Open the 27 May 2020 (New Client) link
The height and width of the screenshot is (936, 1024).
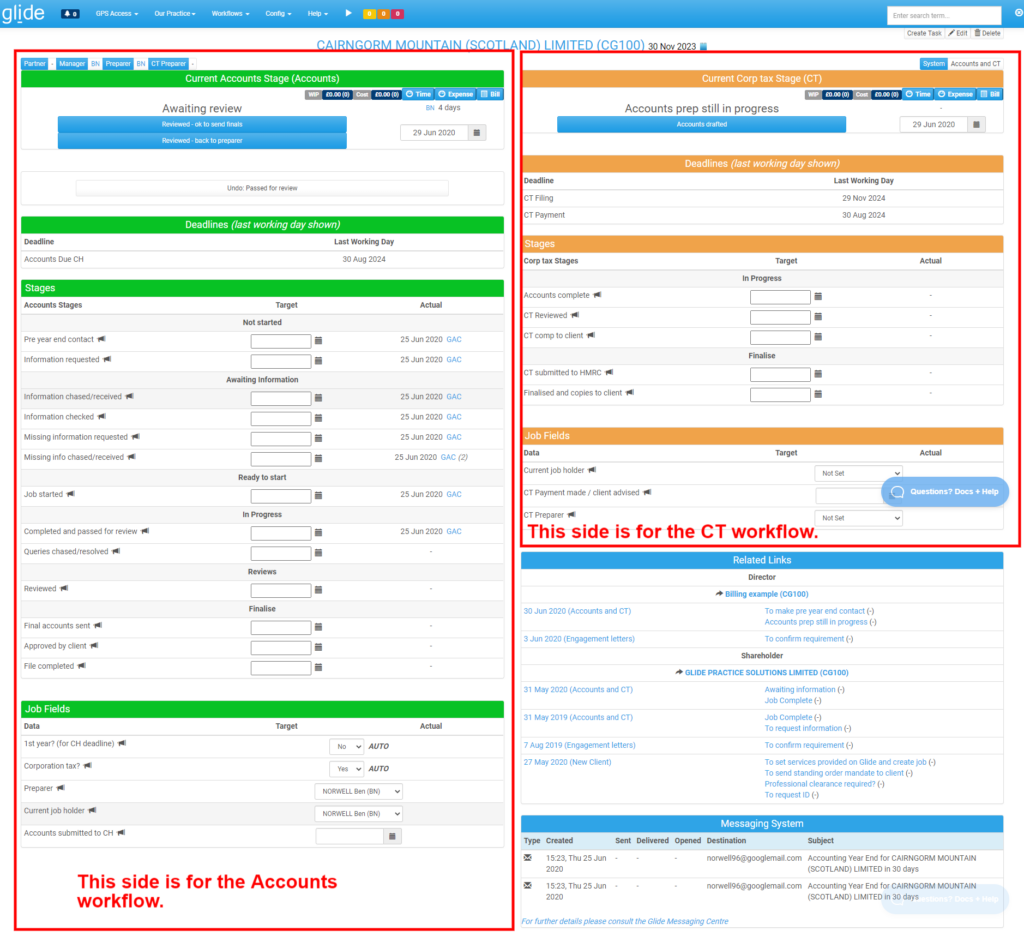click(568, 762)
